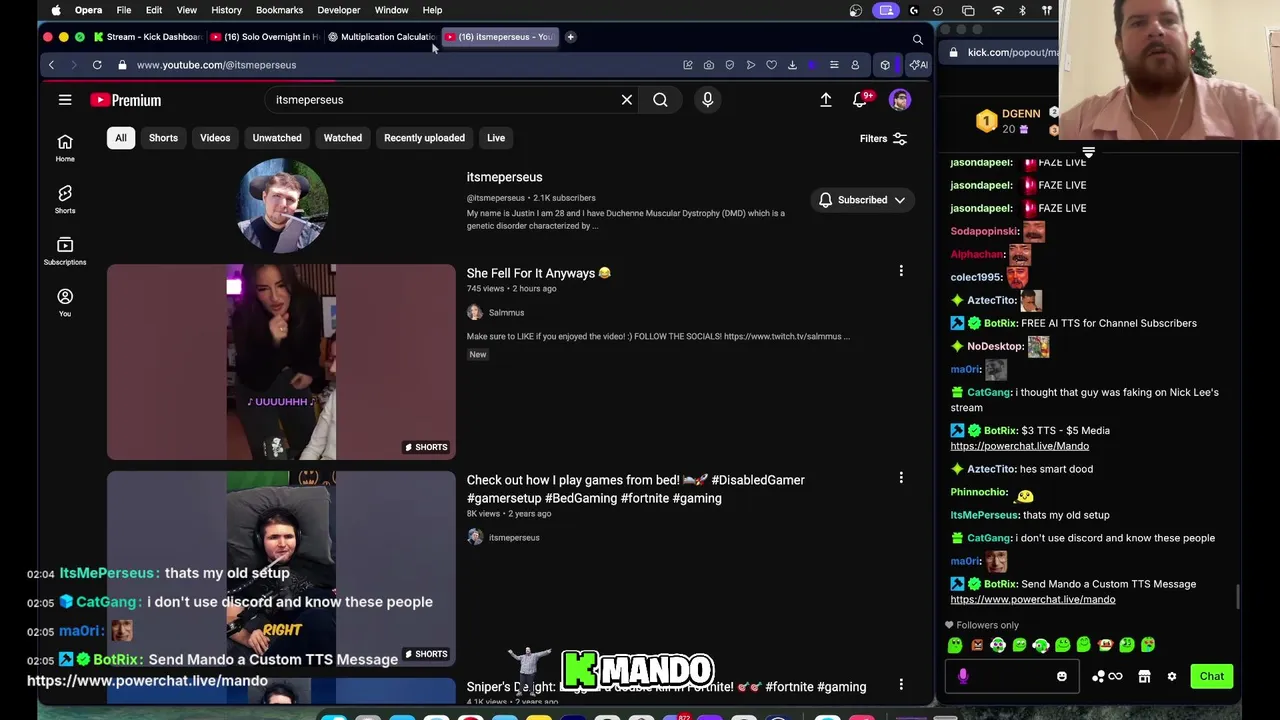
Task: Open Kick channel points icon
Action: (x=1105, y=677)
